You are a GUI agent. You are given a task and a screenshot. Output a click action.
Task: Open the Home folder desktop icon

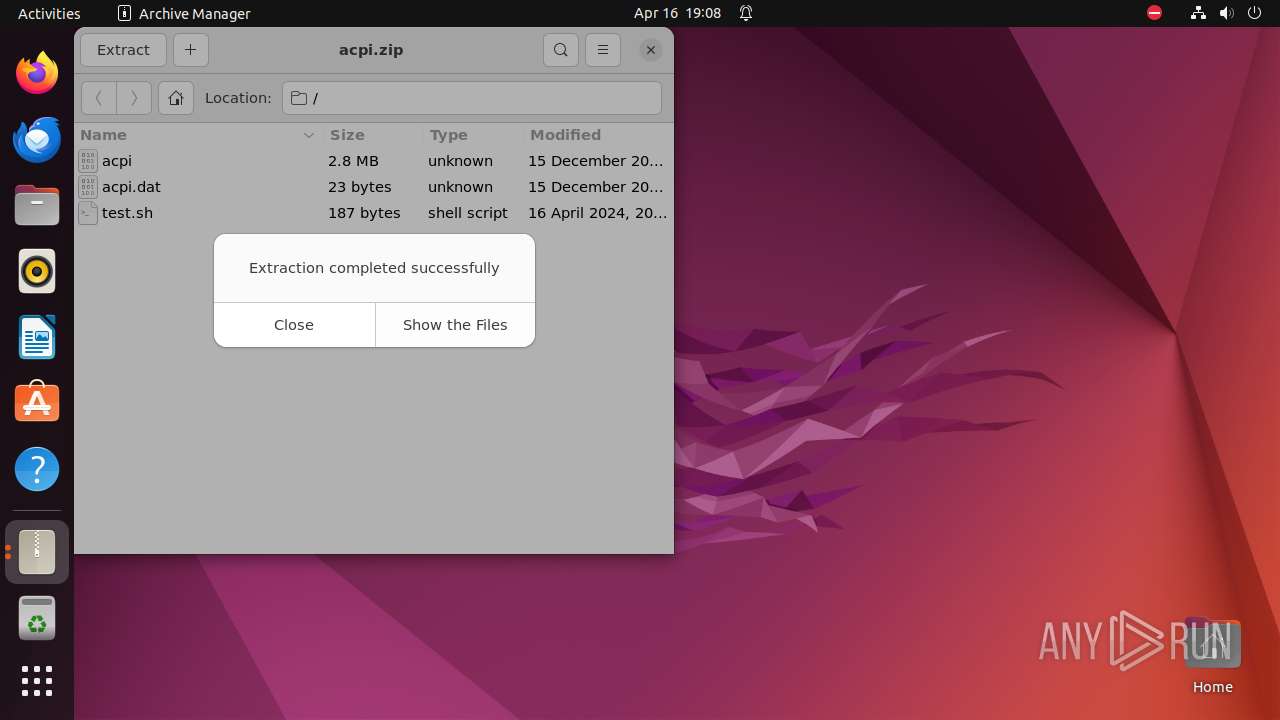[x=1212, y=656]
